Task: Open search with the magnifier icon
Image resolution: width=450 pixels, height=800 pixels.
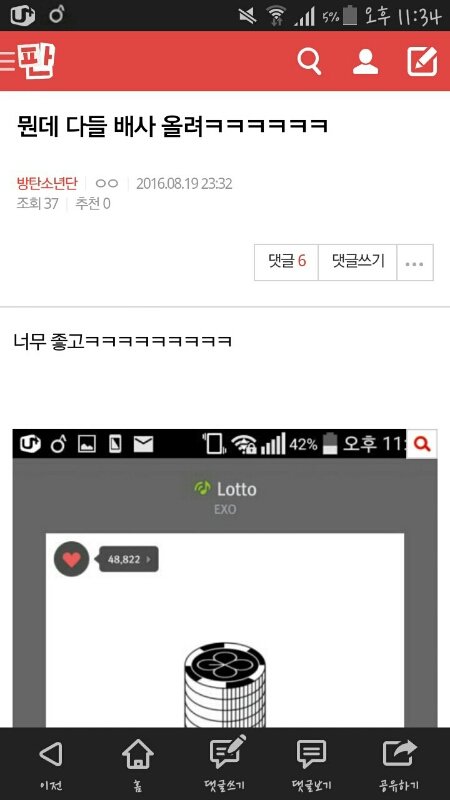Action: pyautogui.click(x=309, y=62)
